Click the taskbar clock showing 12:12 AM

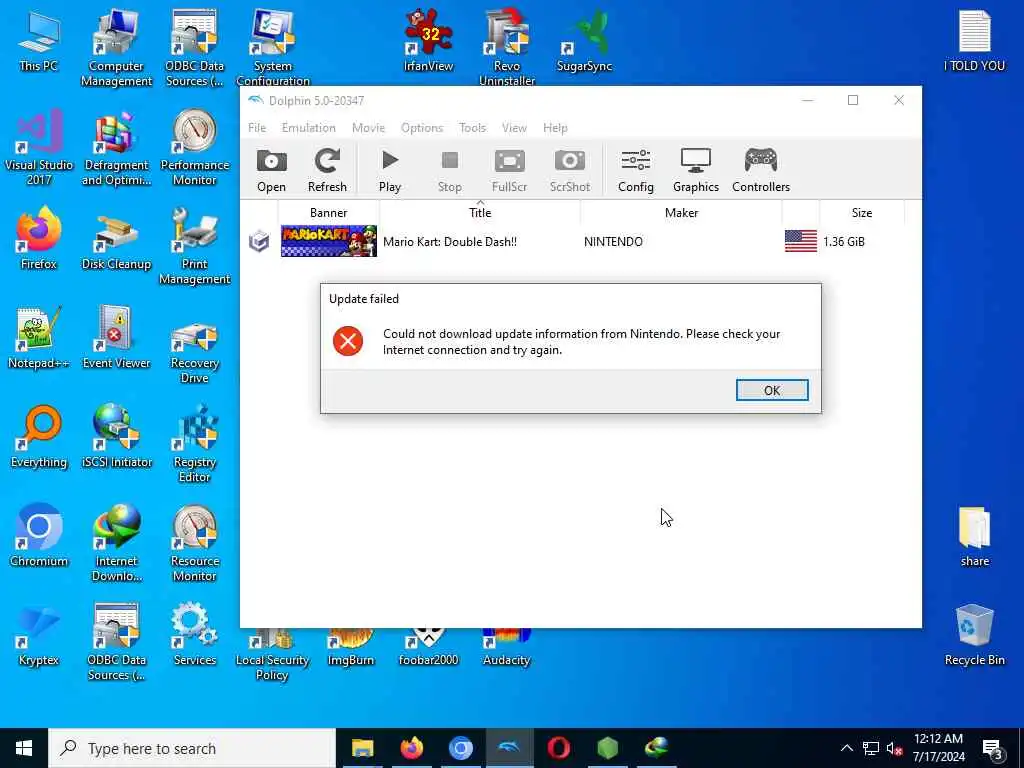938,748
